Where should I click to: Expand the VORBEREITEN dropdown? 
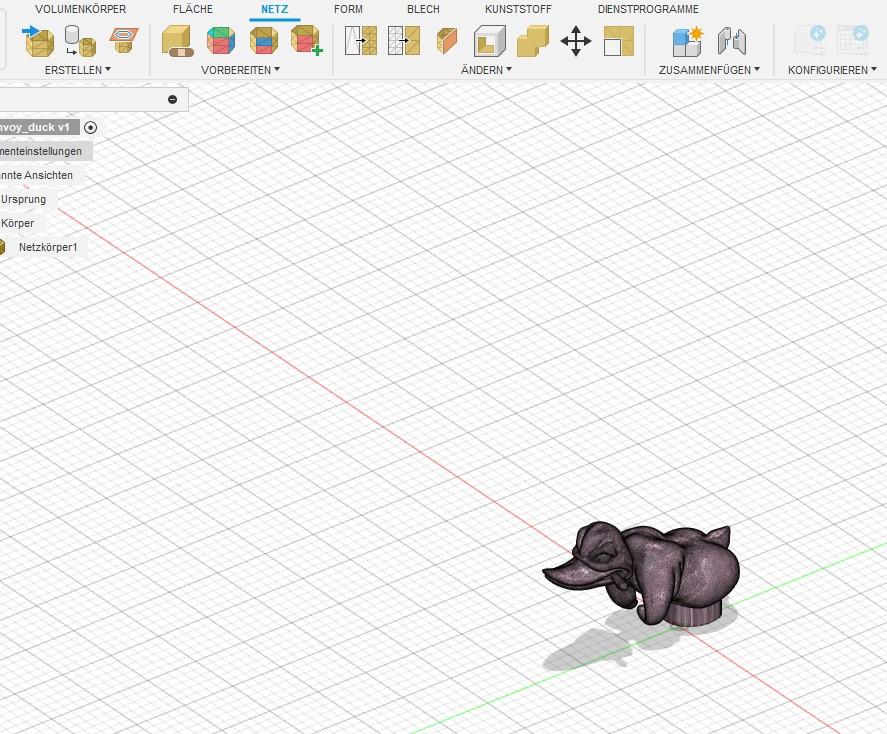(240, 70)
